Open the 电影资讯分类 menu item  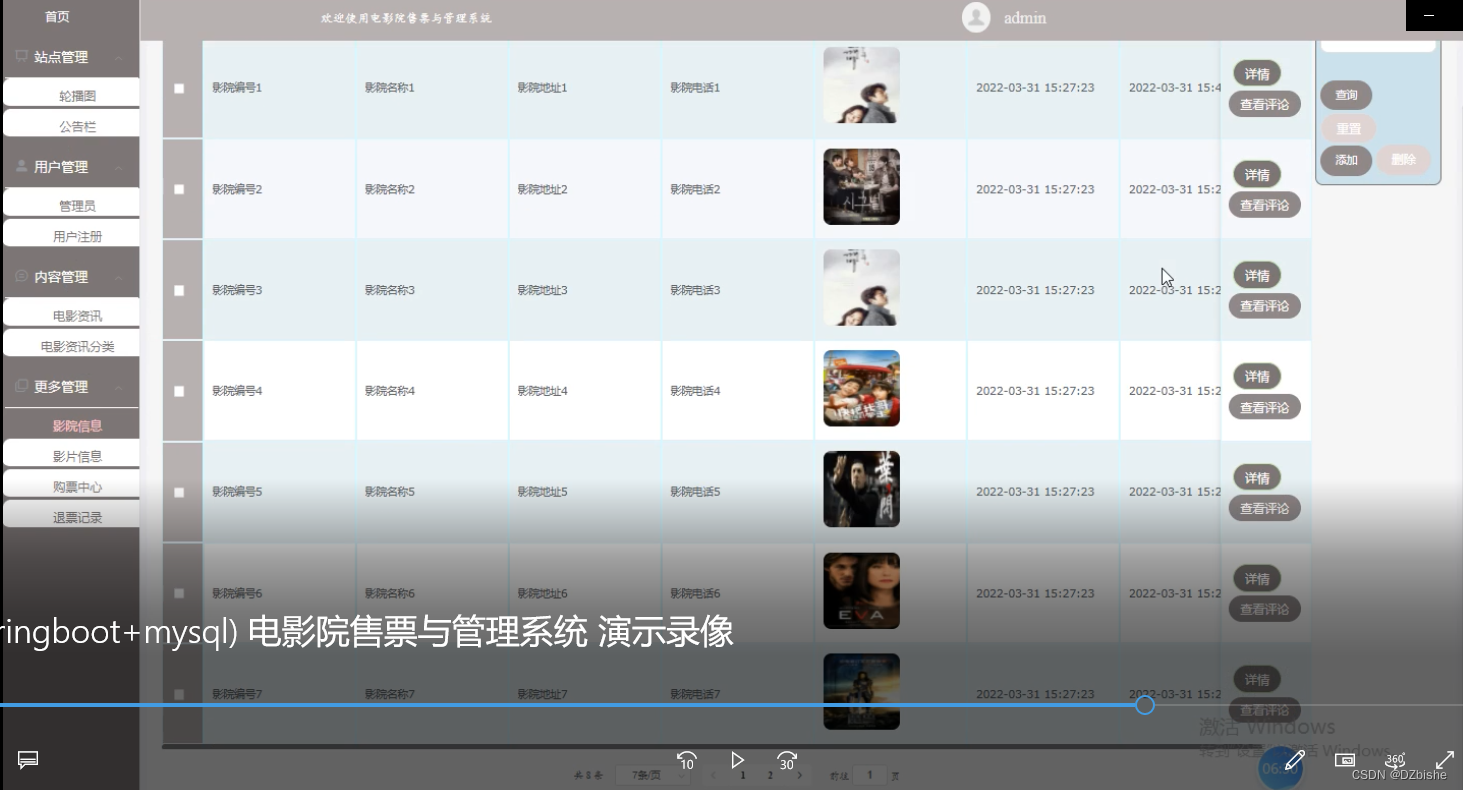[x=71, y=343]
